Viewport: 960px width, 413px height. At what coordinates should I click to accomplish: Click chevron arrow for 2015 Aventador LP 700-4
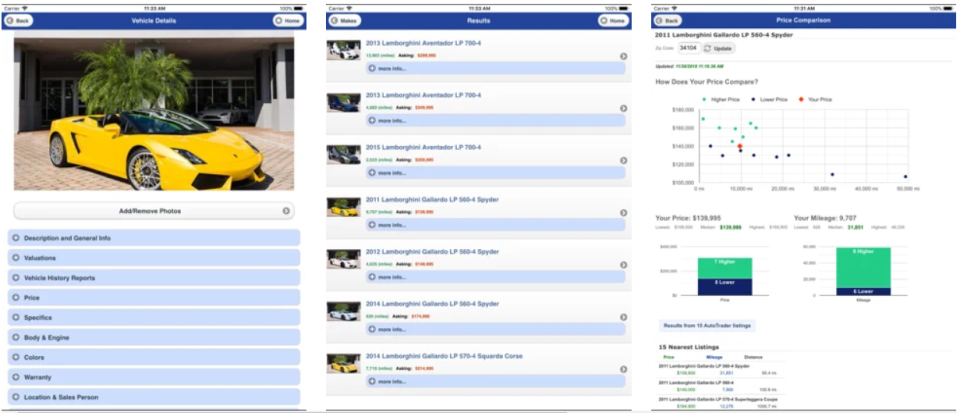click(623, 160)
